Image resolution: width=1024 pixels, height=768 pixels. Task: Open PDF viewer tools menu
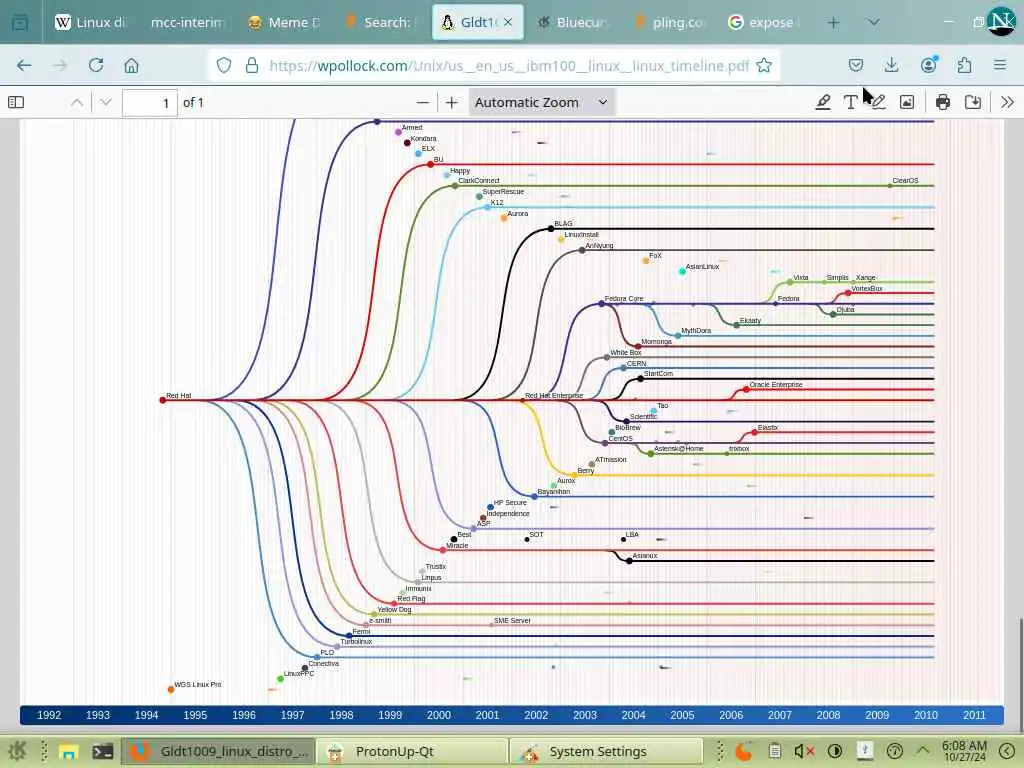pyautogui.click(x=1007, y=103)
